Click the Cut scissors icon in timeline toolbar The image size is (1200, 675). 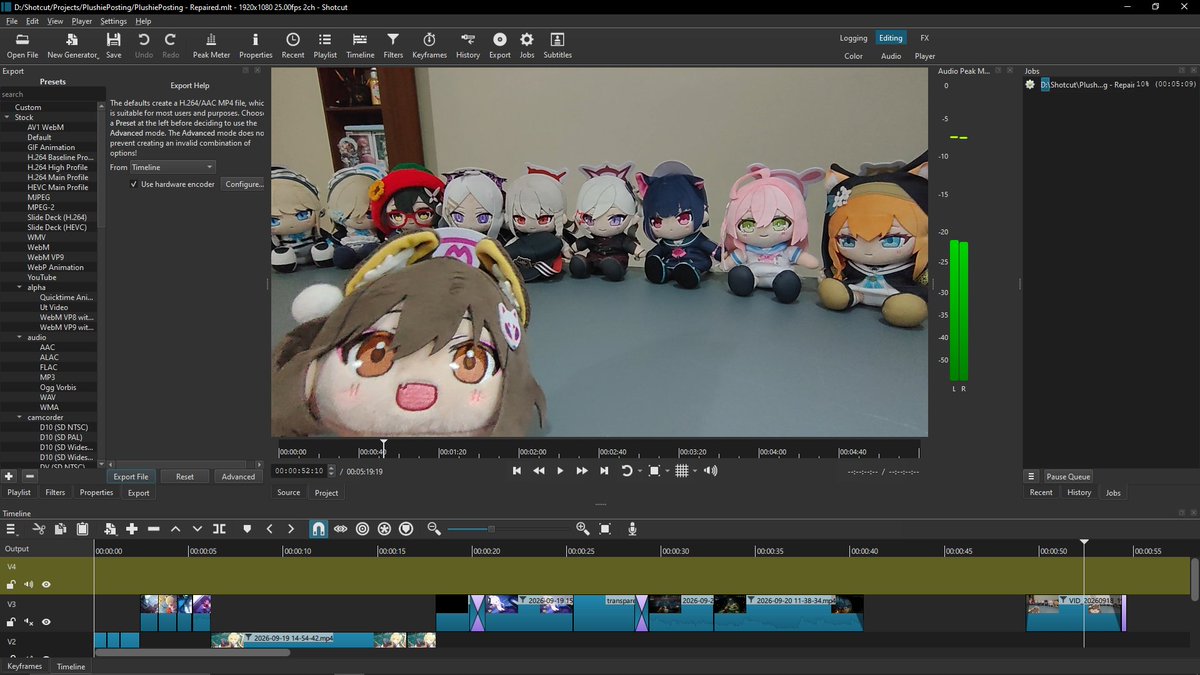(39, 529)
